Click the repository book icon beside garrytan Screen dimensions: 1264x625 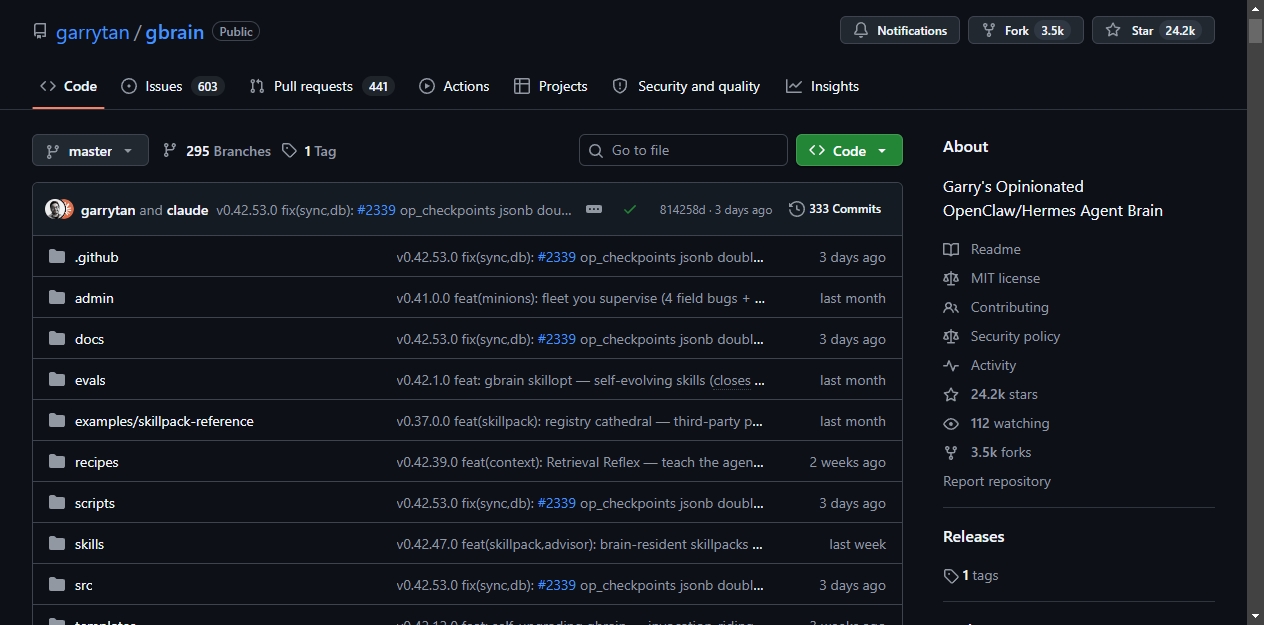40,31
